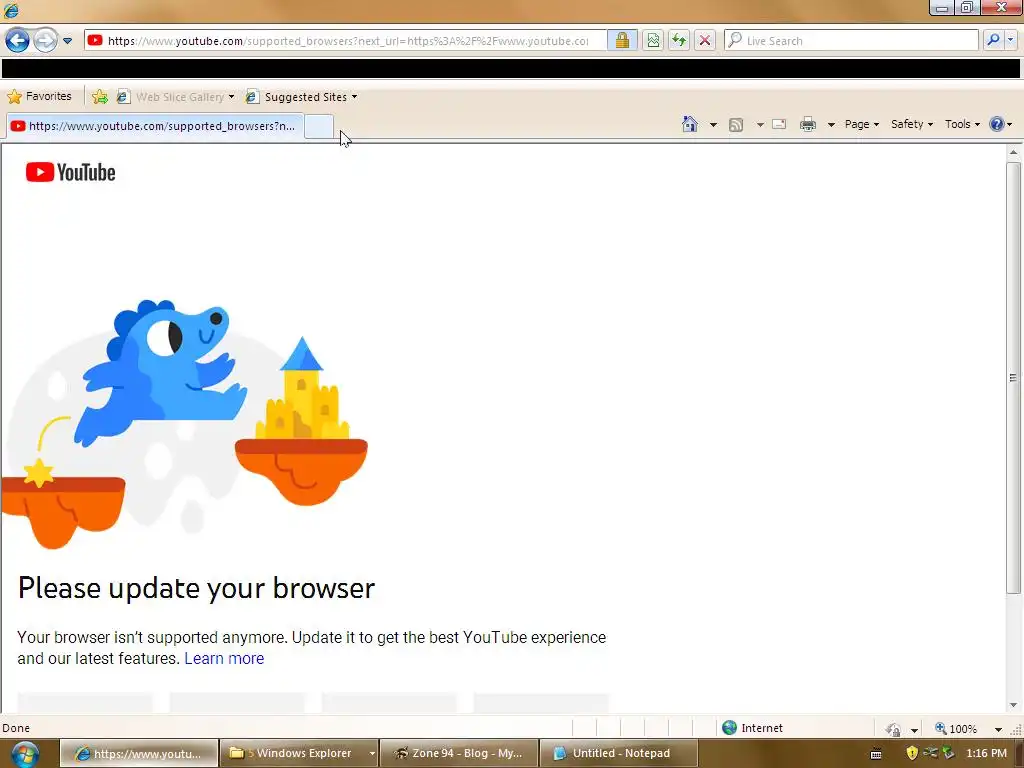
Task: Click the URL in the address bar
Action: point(348,40)
